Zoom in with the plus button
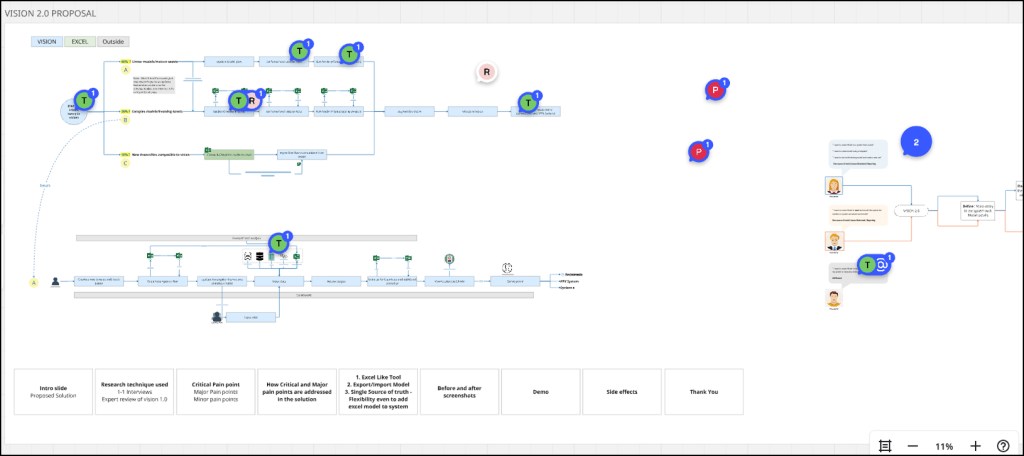The height and width of the screenshot is (456, 1024). 976,445
